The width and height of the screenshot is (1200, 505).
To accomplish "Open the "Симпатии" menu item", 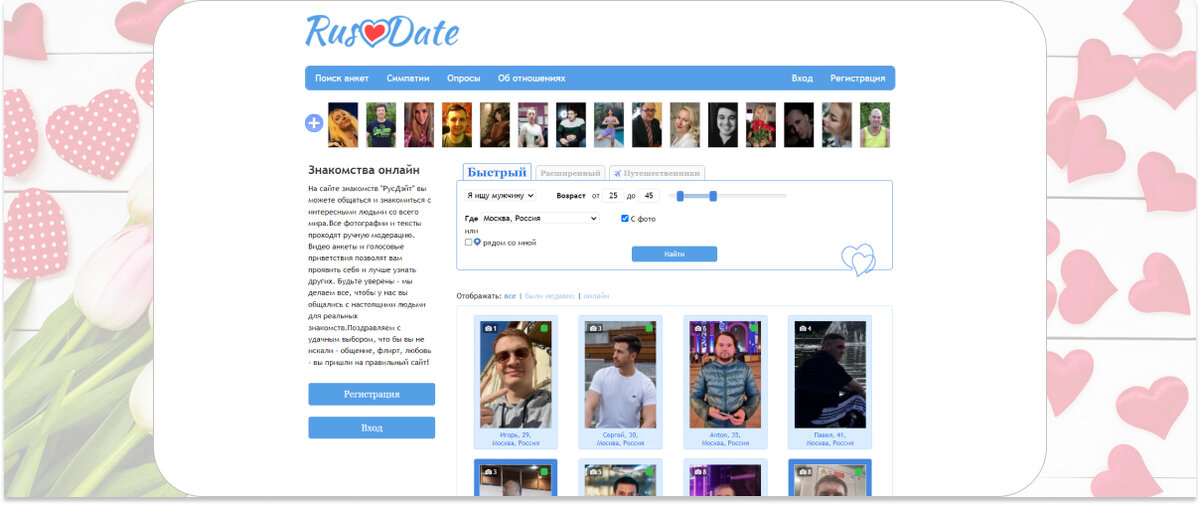I will pyautogui.click(x=408, y=78).
